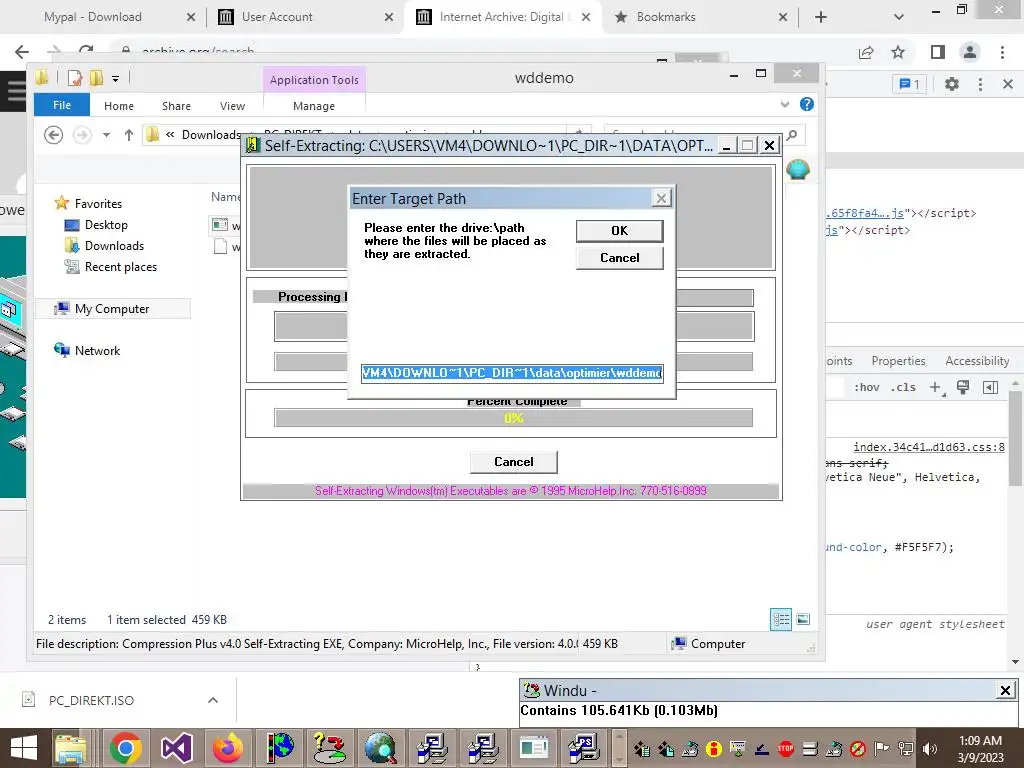Click the Explorer search magnifier icon
This screenshot has width=1024, height=768.
click(792, 135)
